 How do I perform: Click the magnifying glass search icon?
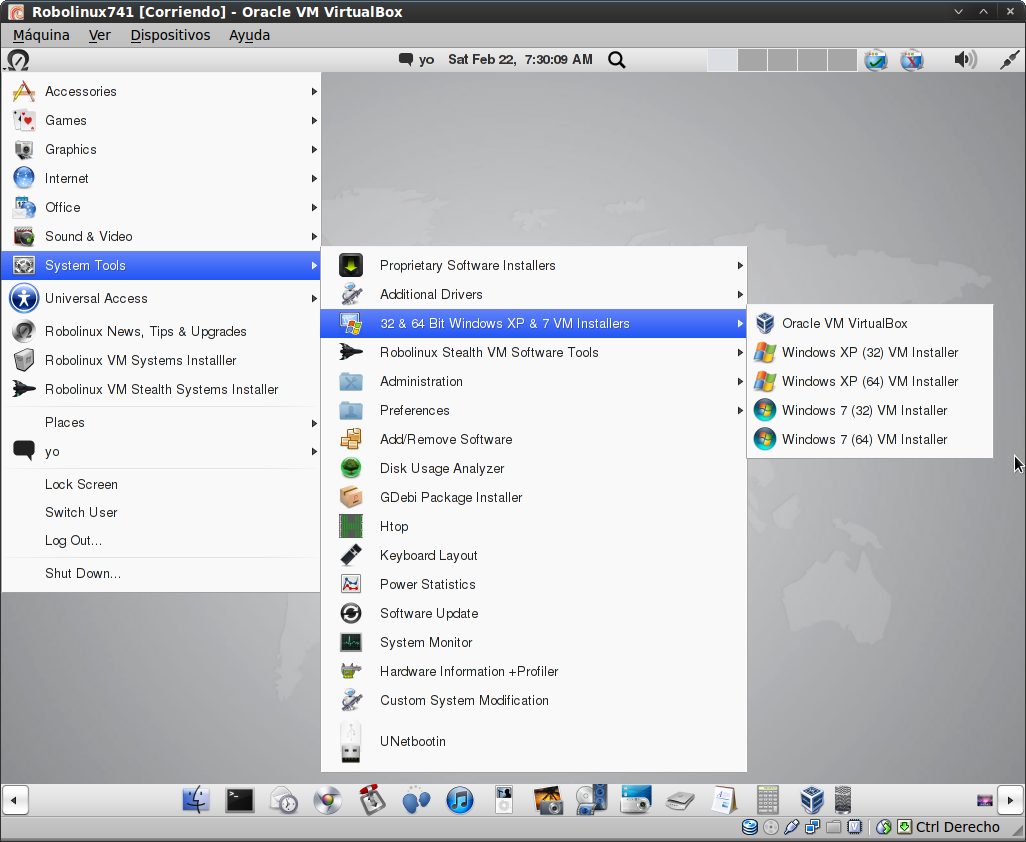click(x=617, y=60)
